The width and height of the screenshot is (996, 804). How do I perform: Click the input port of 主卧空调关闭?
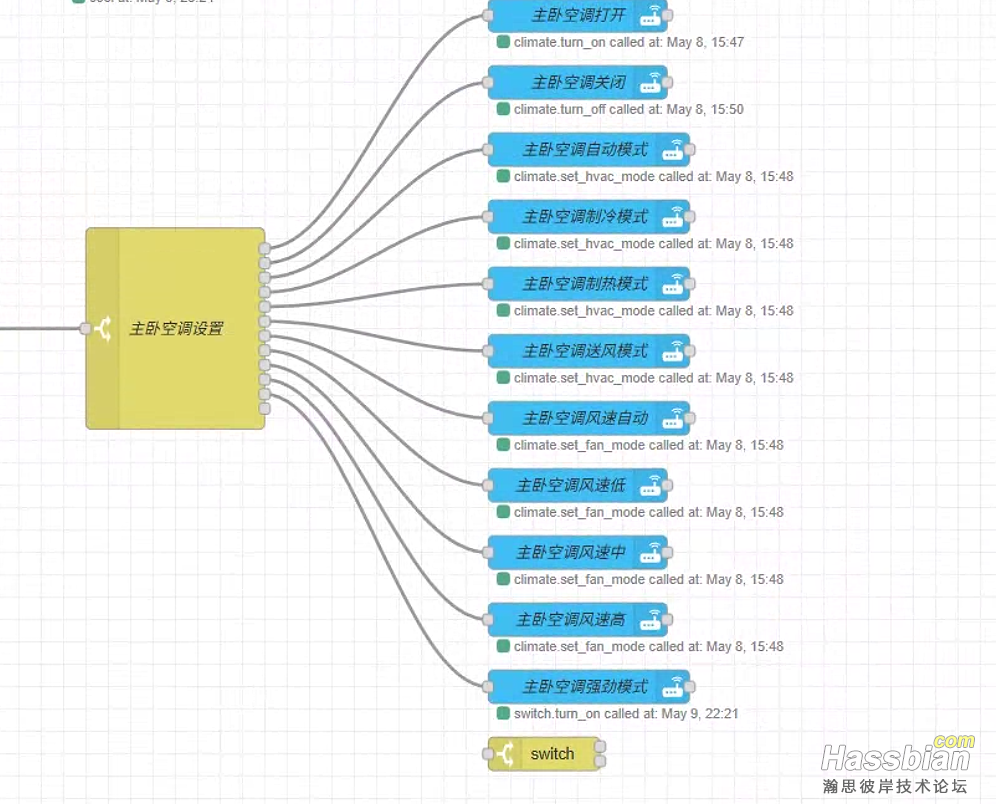[488, 83]
